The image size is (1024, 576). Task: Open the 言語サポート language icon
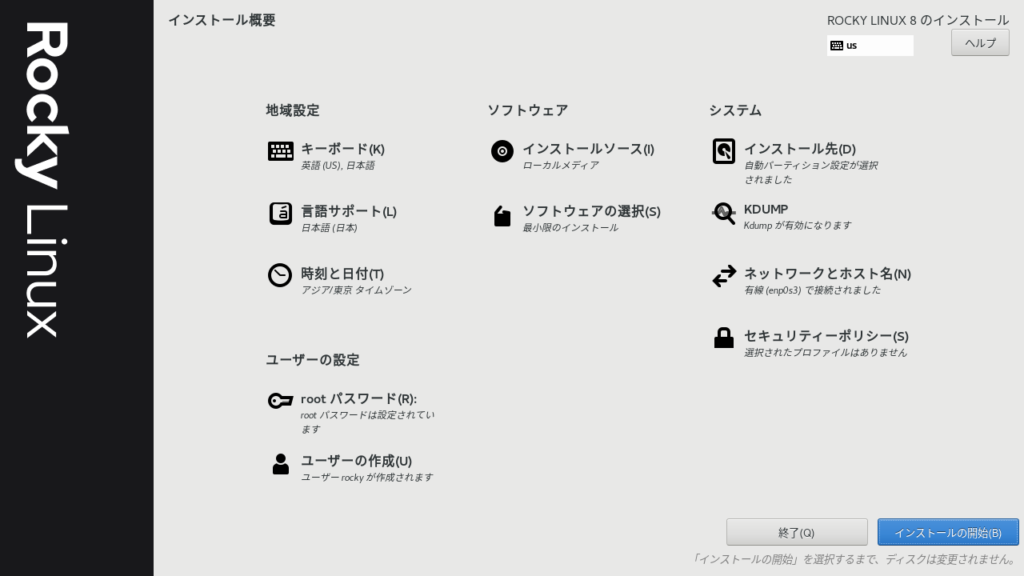pyautogui.click(x=280, y=213)
